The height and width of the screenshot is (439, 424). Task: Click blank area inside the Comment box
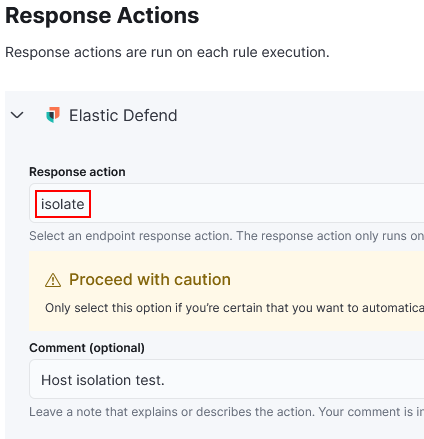[x=293, y=379]
